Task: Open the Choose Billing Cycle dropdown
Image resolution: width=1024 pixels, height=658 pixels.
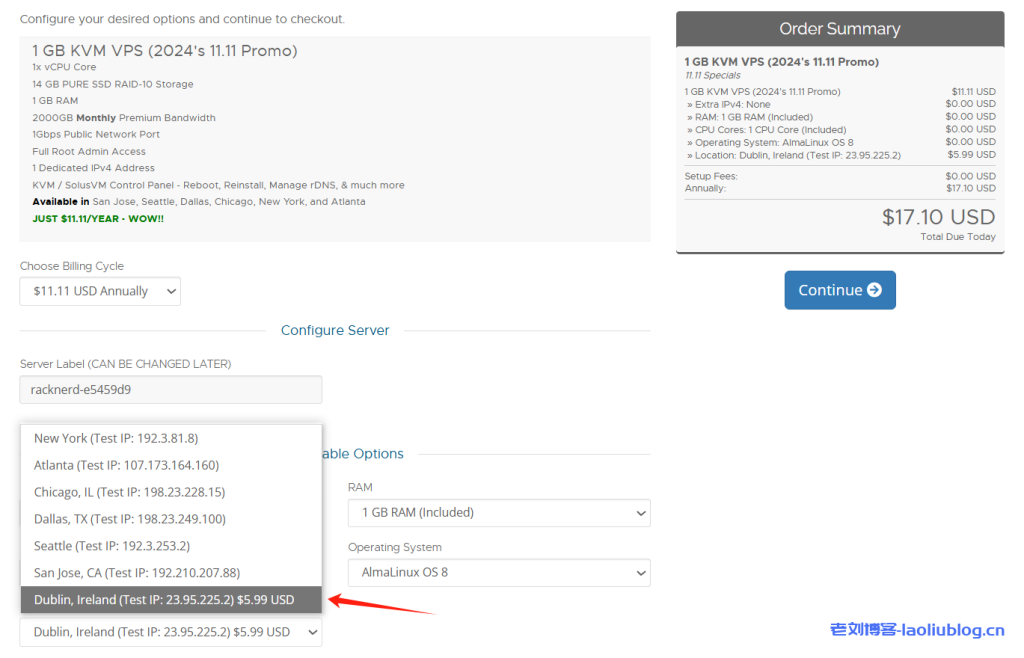Action: [x=100, y=291]
